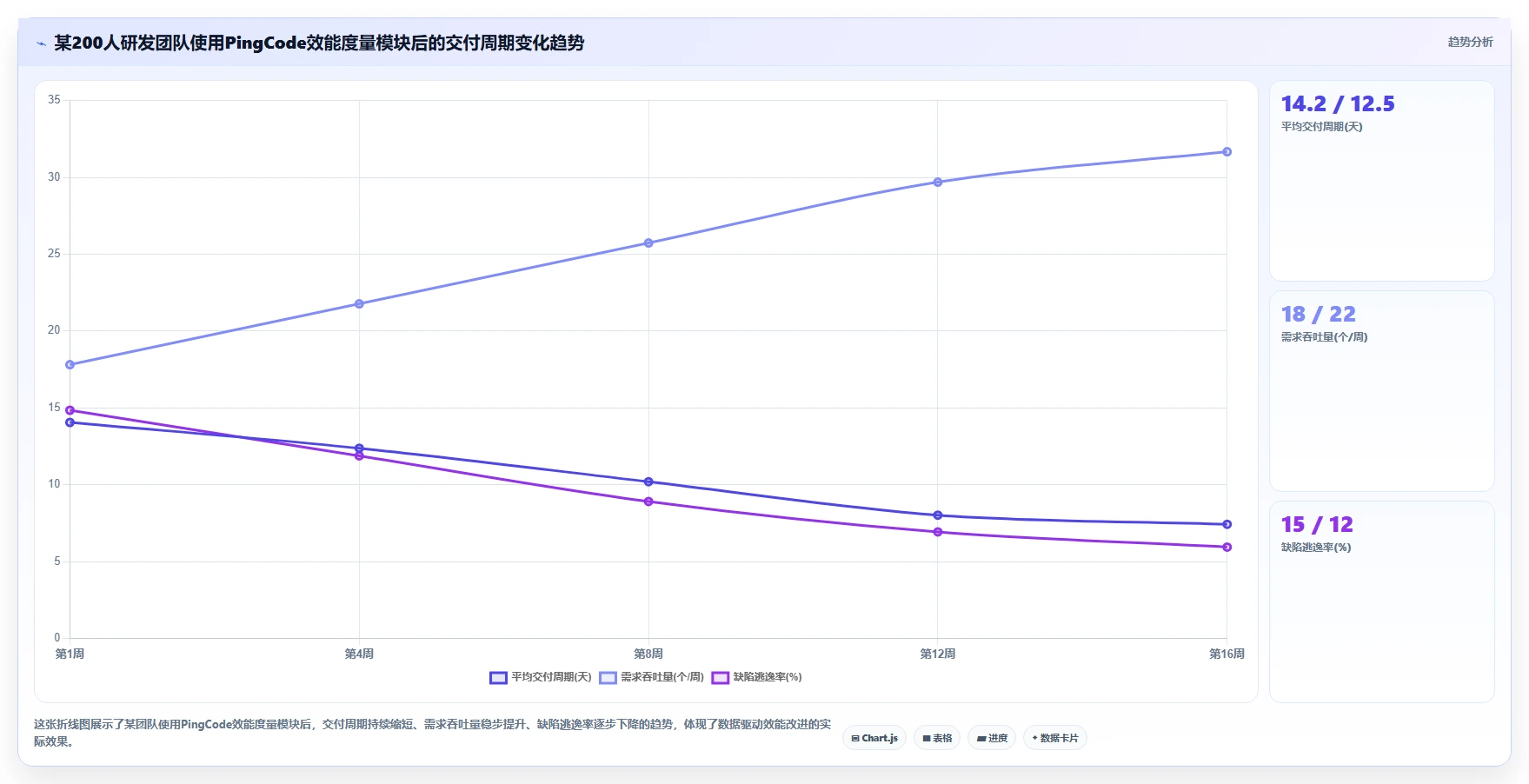The width and height of the screenshot is (1529, 784).
Task: Click the 平均交付周期 data point at 第1周
Action: [70, 422]
